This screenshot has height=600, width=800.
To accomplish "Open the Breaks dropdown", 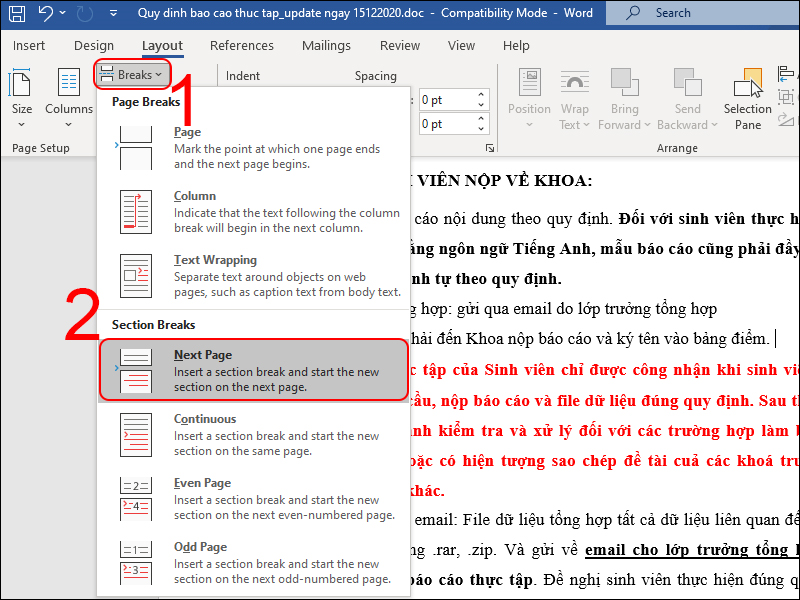I will click(x=132, y=75).
